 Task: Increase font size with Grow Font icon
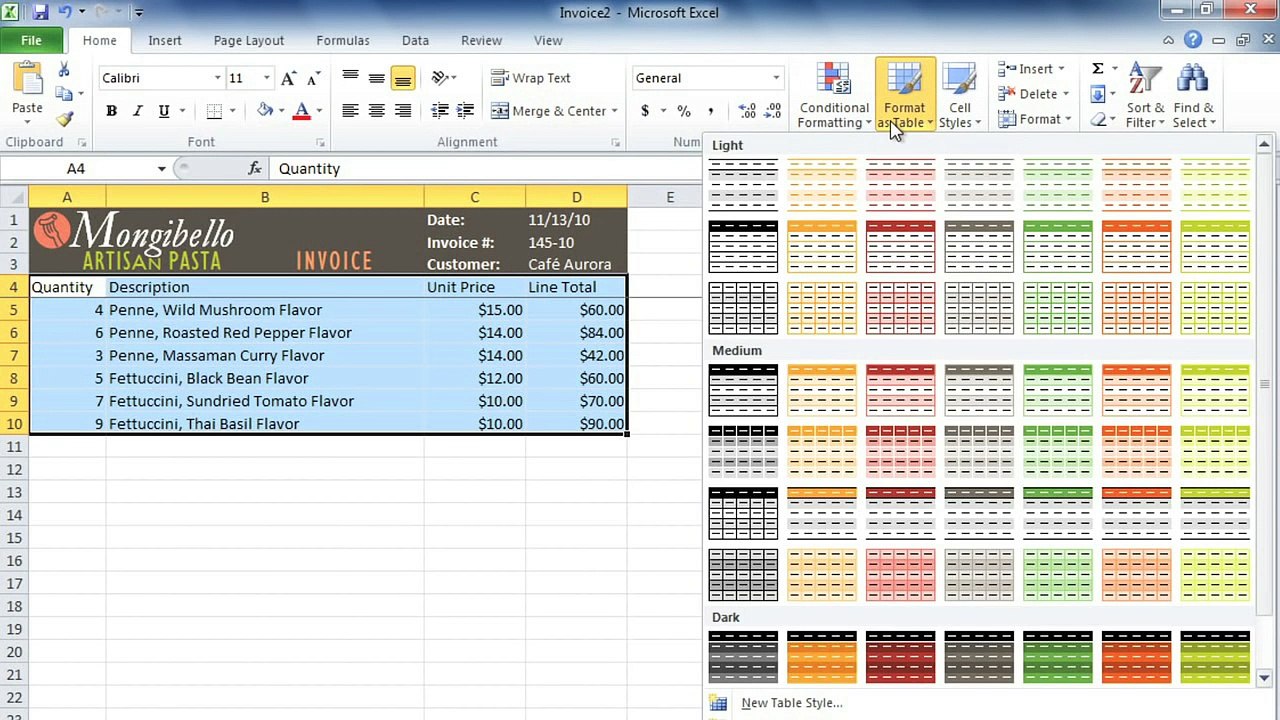pos(289,78)
